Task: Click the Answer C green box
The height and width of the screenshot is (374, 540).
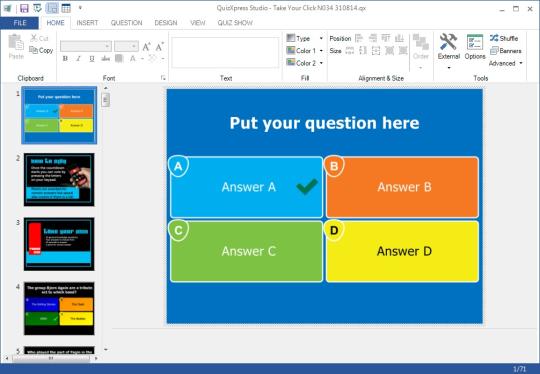Action: [x=247, y=251]
